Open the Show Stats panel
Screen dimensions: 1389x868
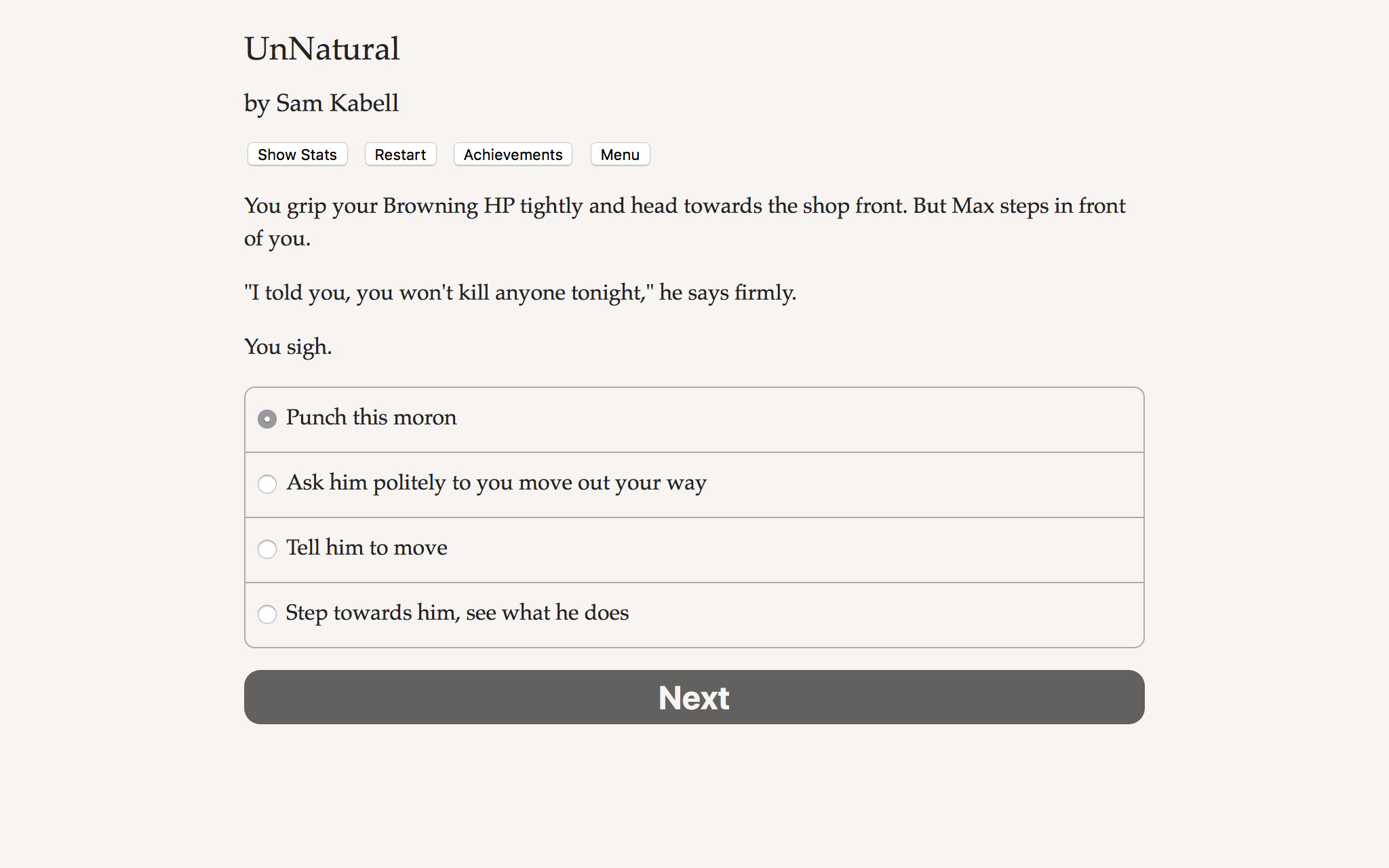click(296, 154)
